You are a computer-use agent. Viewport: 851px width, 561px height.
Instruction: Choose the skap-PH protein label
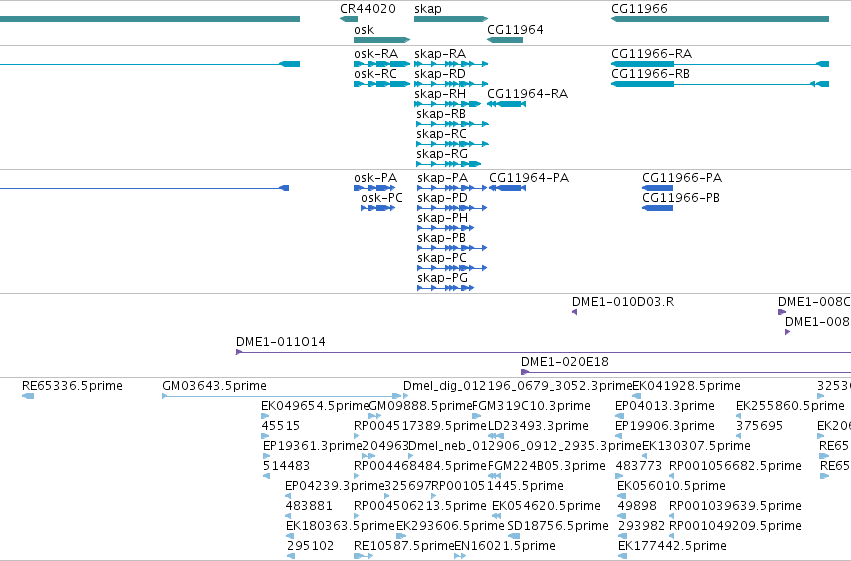442,218
